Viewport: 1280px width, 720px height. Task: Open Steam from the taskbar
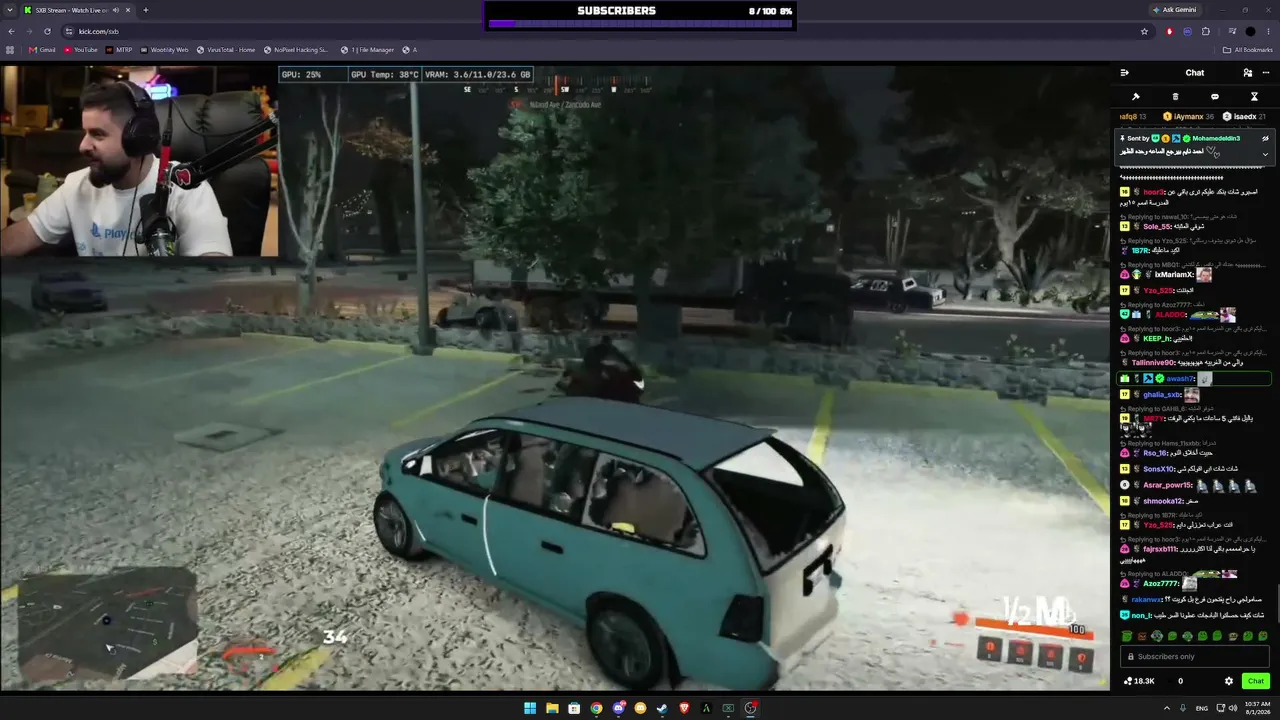662,708
